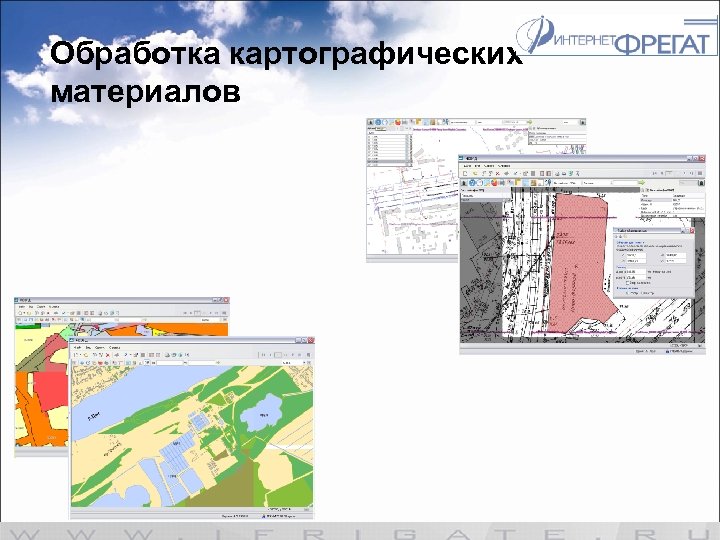
Task: Open the first menu in river map window
Action: [78, 348]
